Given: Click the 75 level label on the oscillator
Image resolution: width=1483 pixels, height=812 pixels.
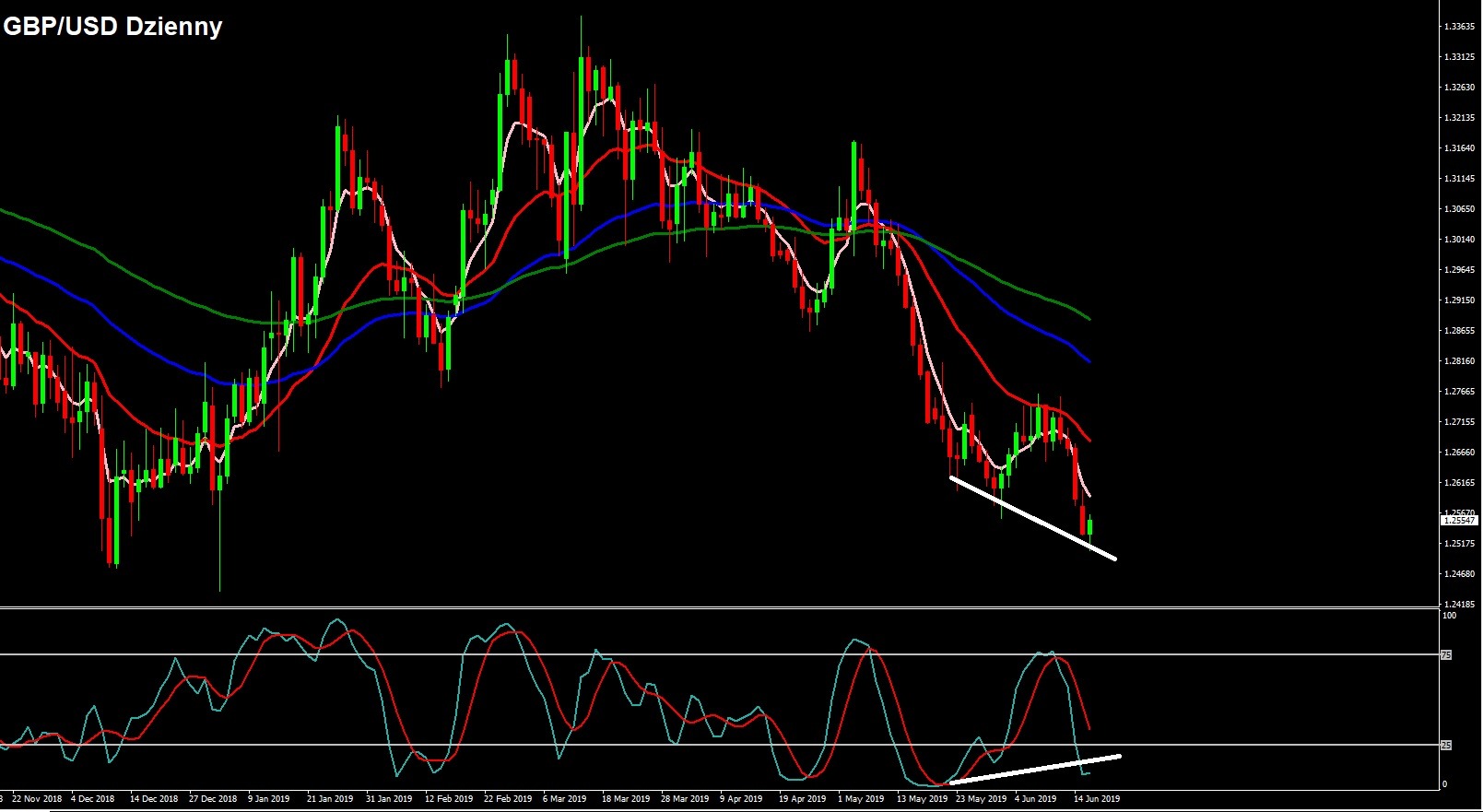Looking at the screenshot, I should click(x=1445, y=654).
